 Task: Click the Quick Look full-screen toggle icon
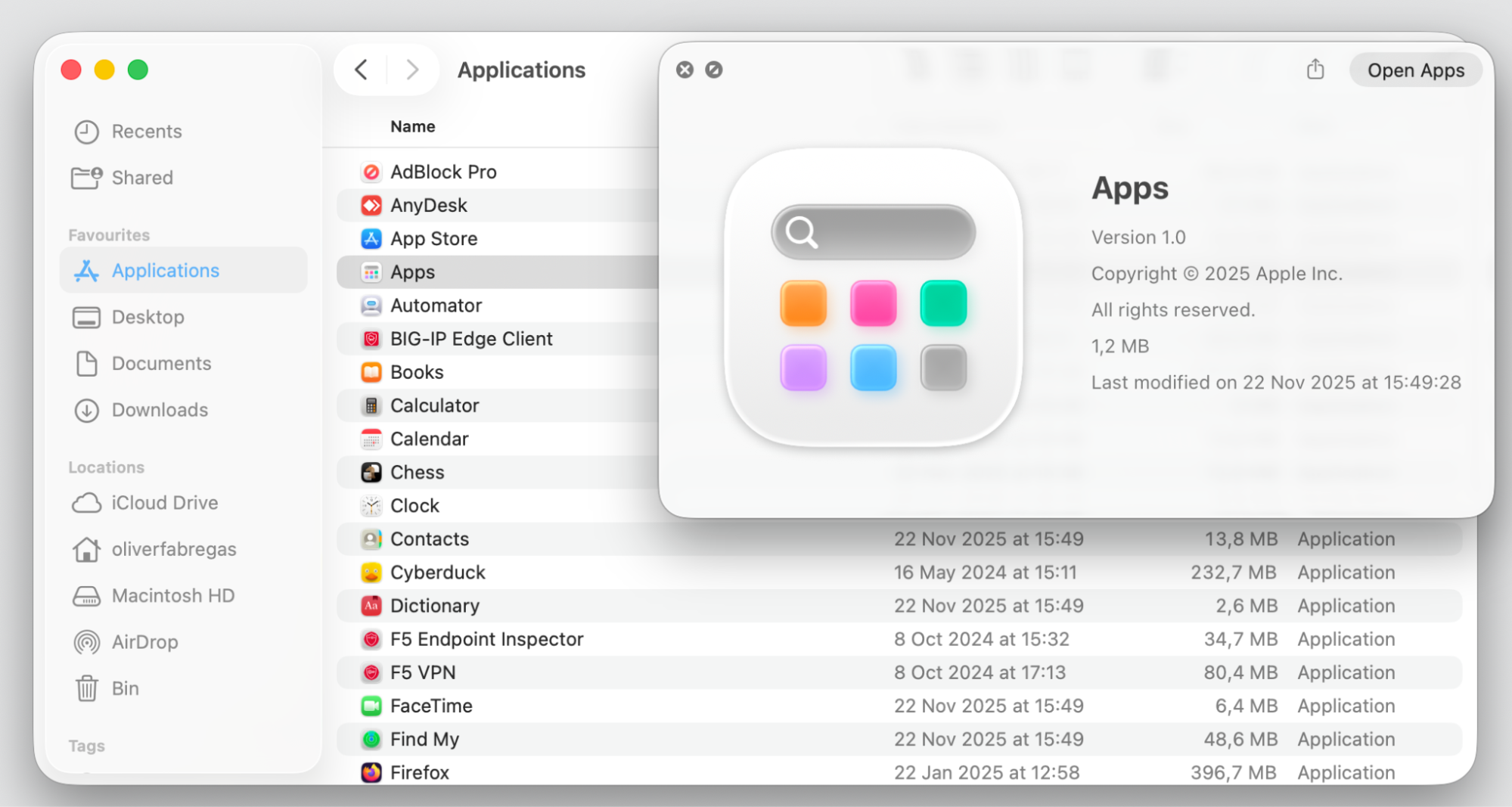(714, 70)
